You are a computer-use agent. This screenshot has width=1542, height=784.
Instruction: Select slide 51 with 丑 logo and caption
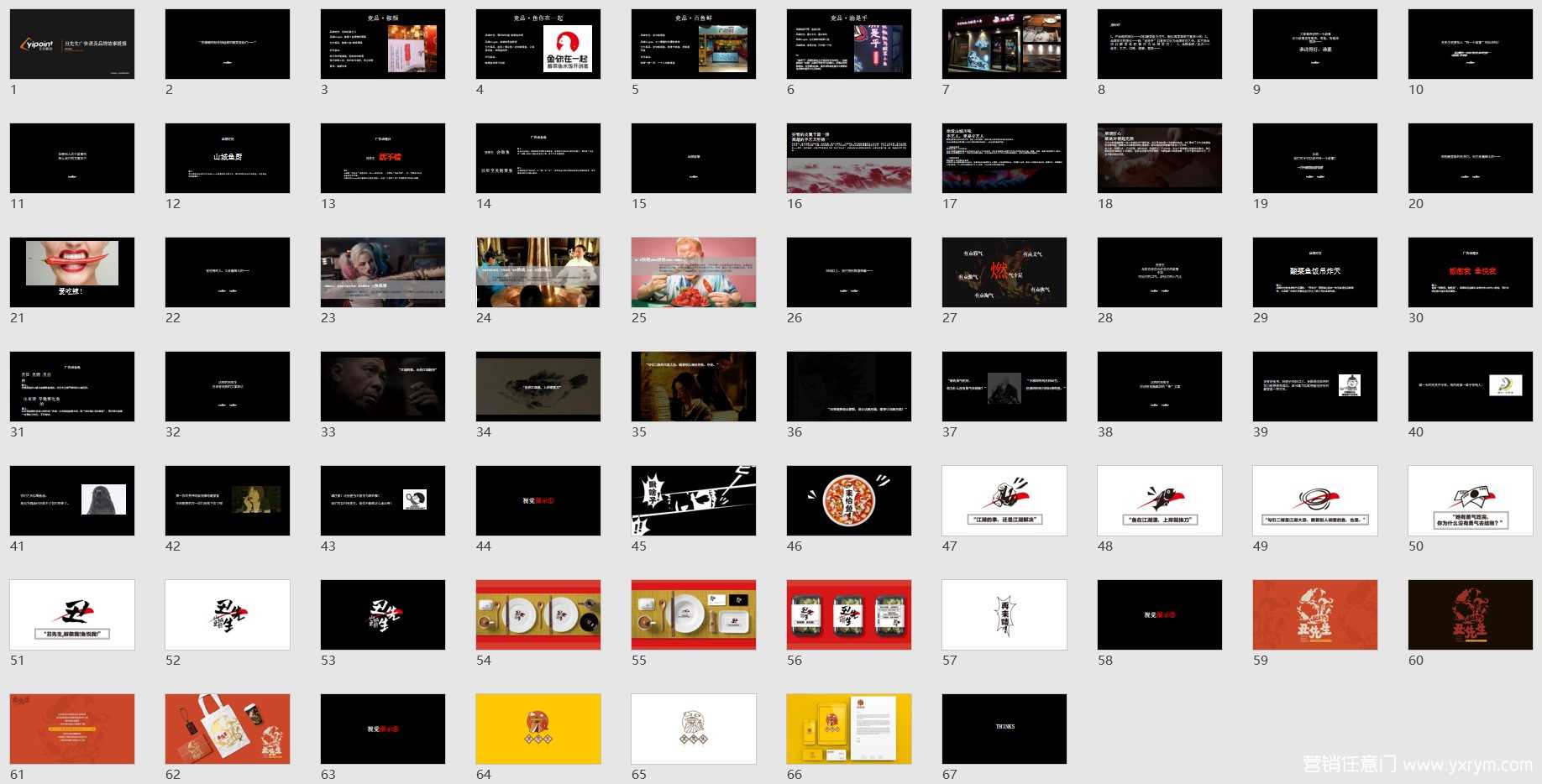click(x=72, y=614)
